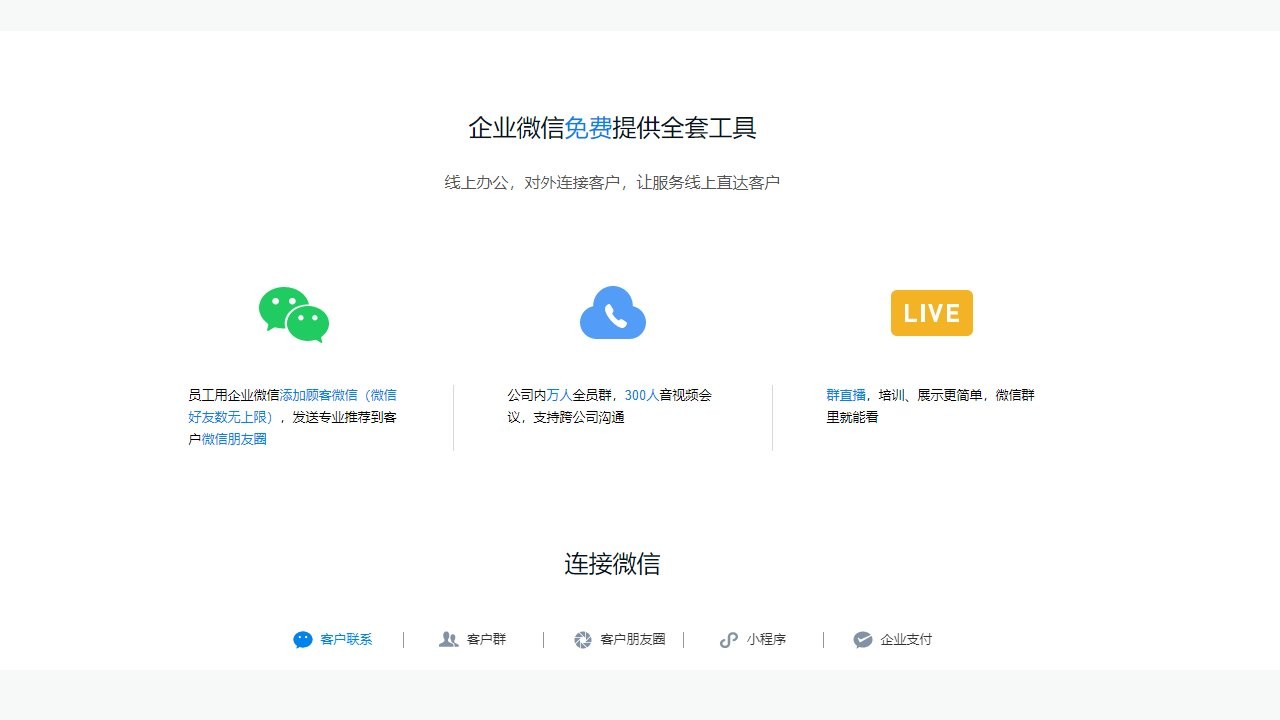1280x720 pixels.
Task: Select the 客户联系 chat bubble icon
Action: pos(303,639)
